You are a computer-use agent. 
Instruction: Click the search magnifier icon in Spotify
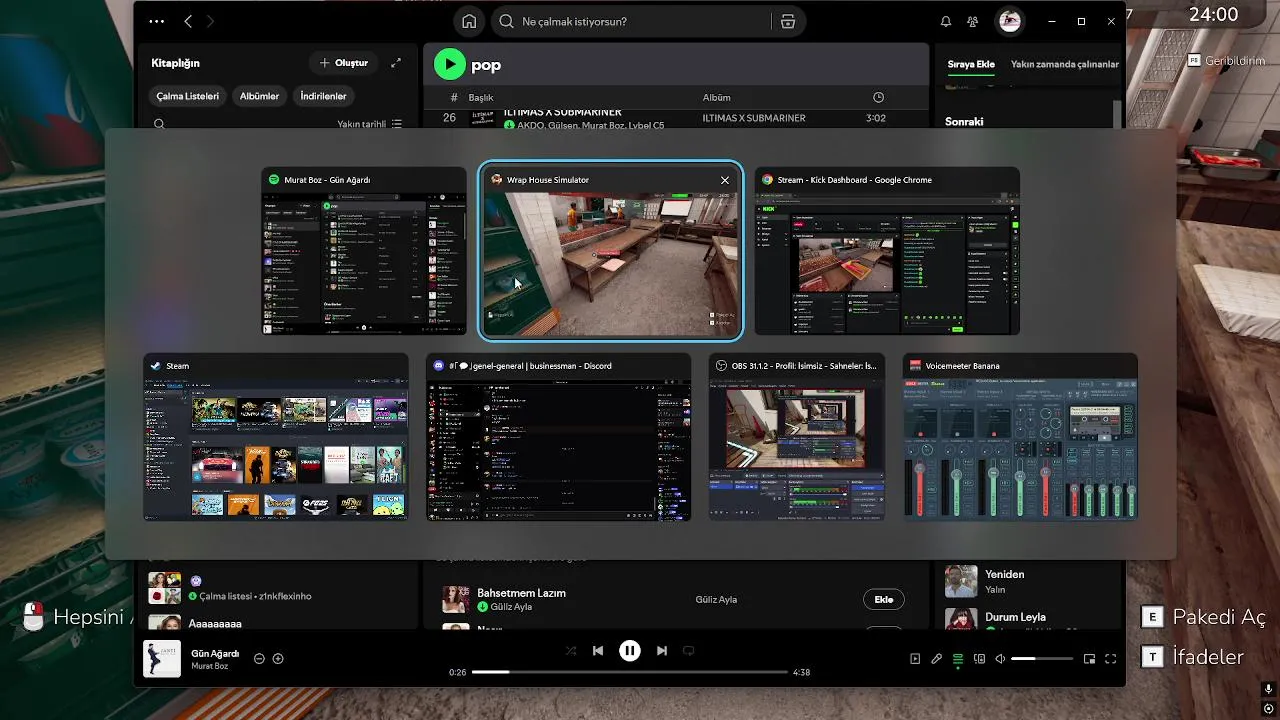507,21
